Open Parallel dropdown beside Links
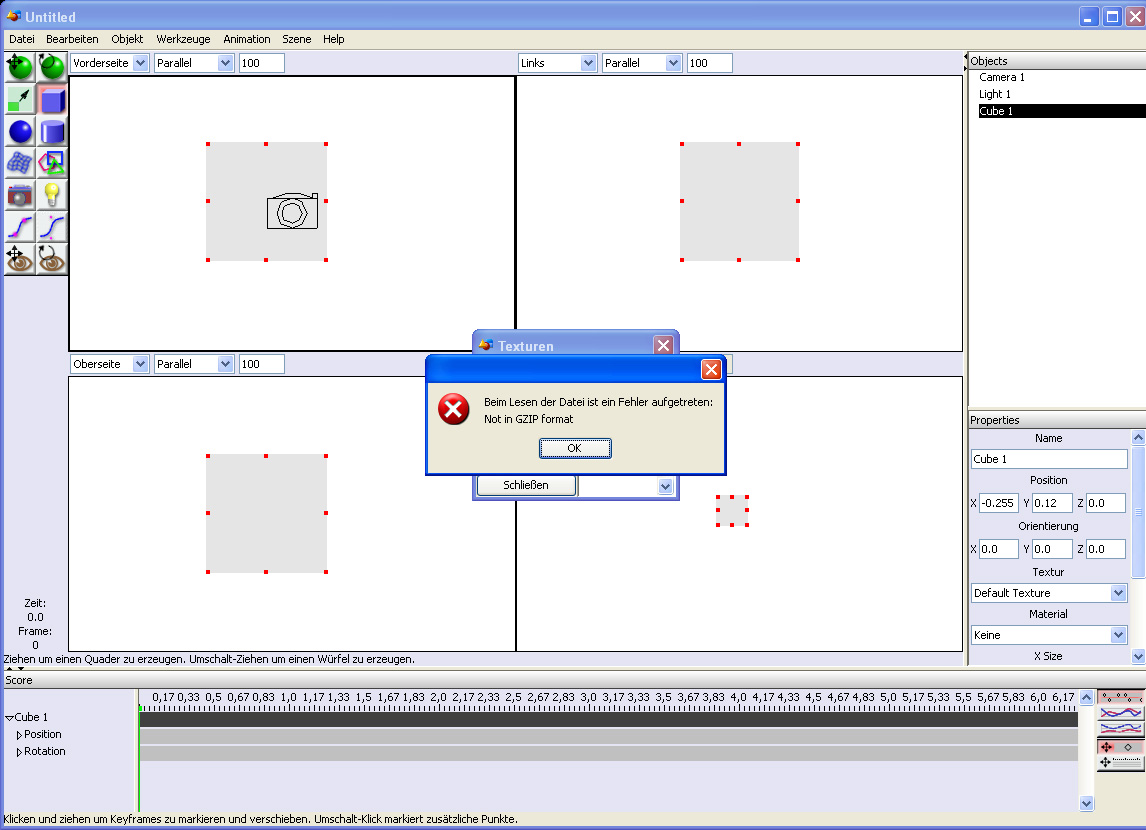 674,63
